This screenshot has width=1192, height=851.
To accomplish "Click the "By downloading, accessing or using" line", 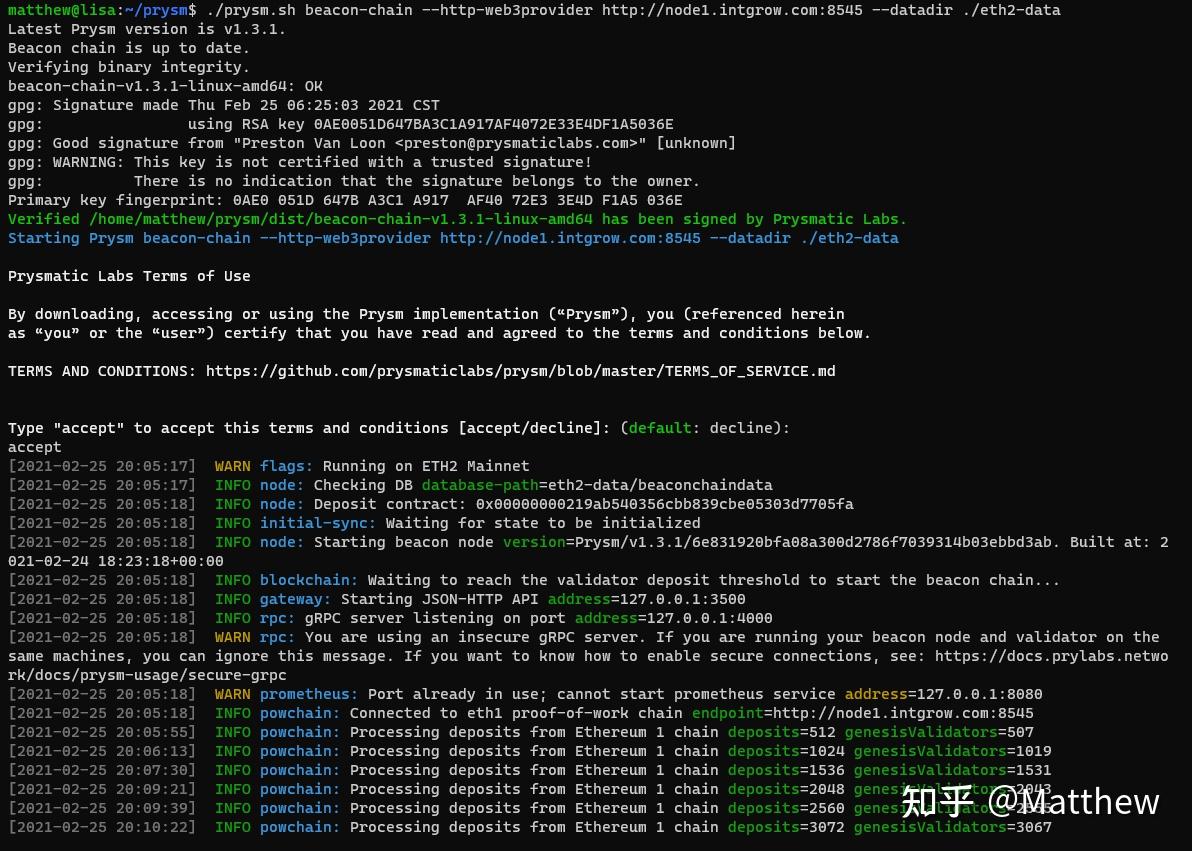I will coord(426,314).
